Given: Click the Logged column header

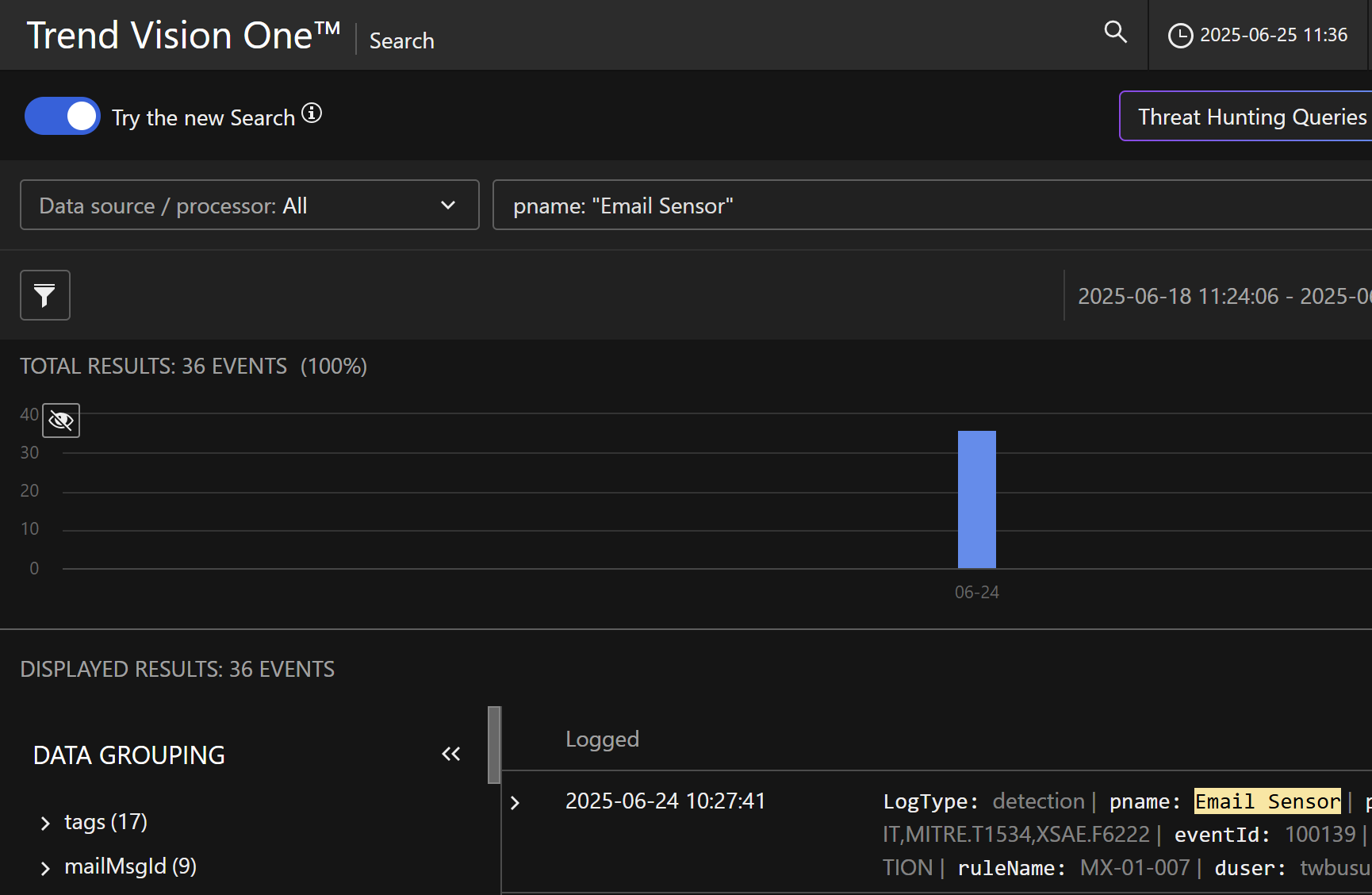Looking at the screenshot, I should (602, 739).
